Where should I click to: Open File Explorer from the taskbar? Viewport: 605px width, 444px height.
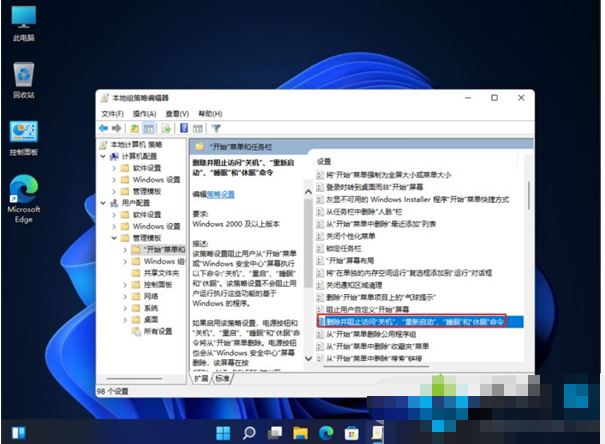[x=300, y=433]
